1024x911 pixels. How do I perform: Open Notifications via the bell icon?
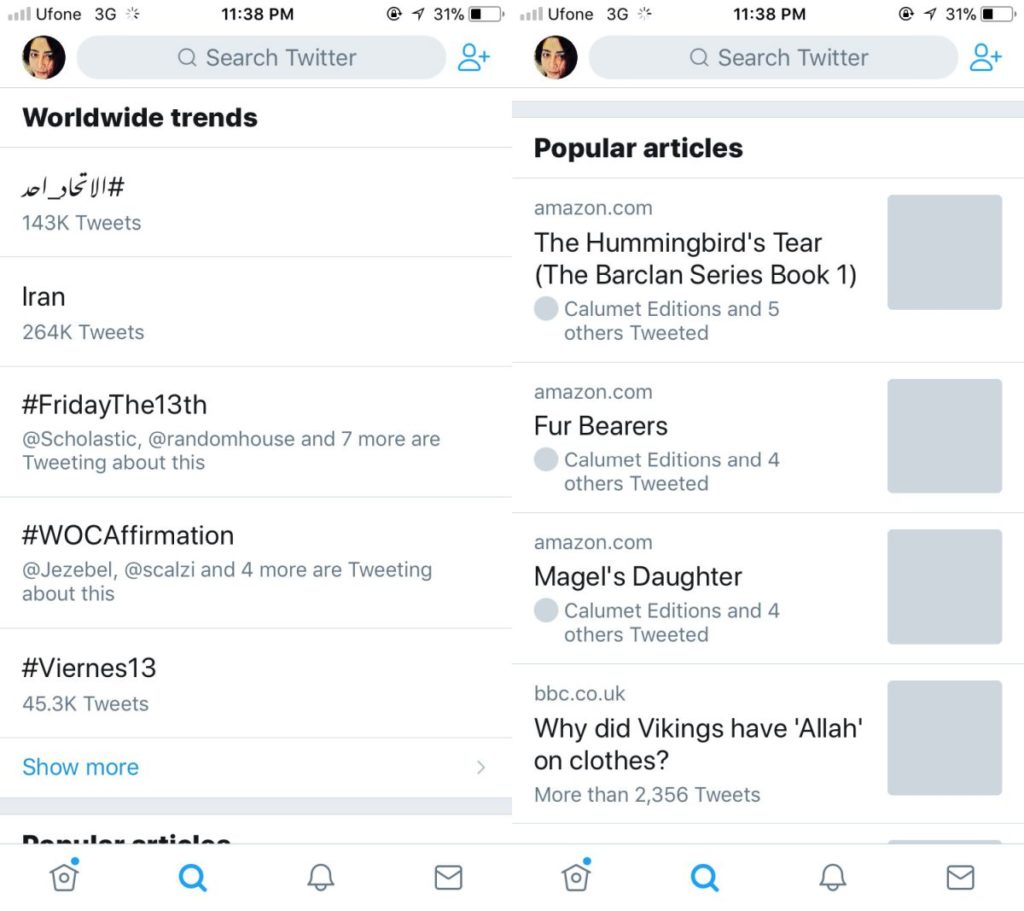coord(320,876)
